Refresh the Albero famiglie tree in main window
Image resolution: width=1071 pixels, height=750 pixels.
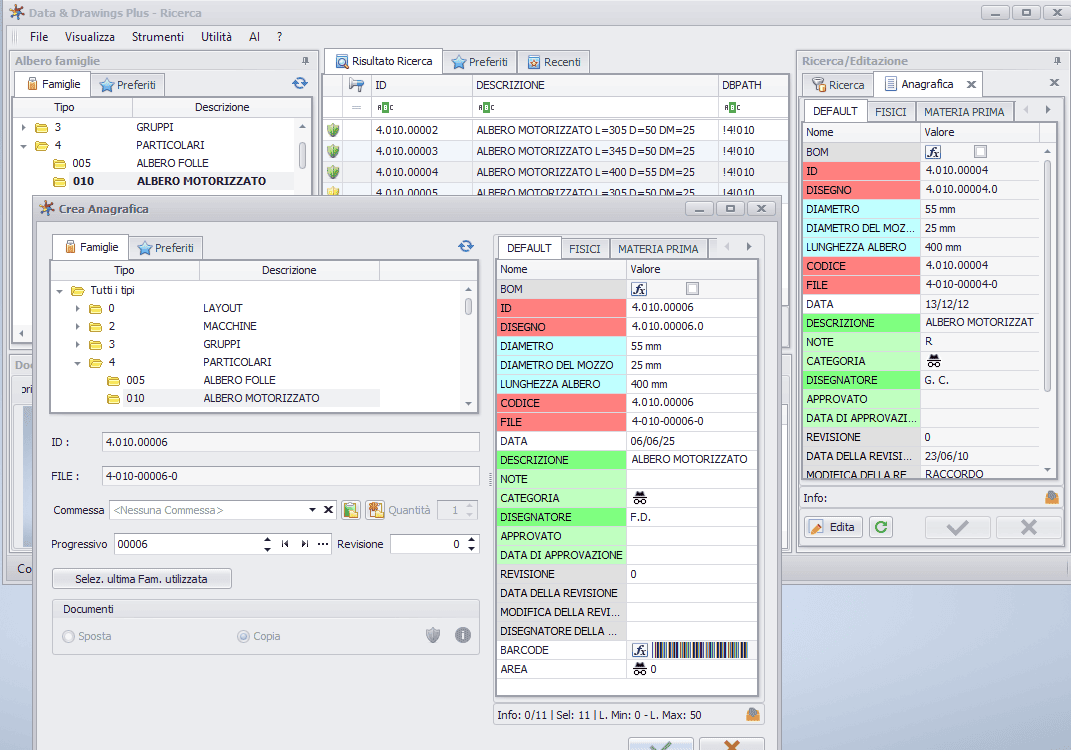[300, 83]
